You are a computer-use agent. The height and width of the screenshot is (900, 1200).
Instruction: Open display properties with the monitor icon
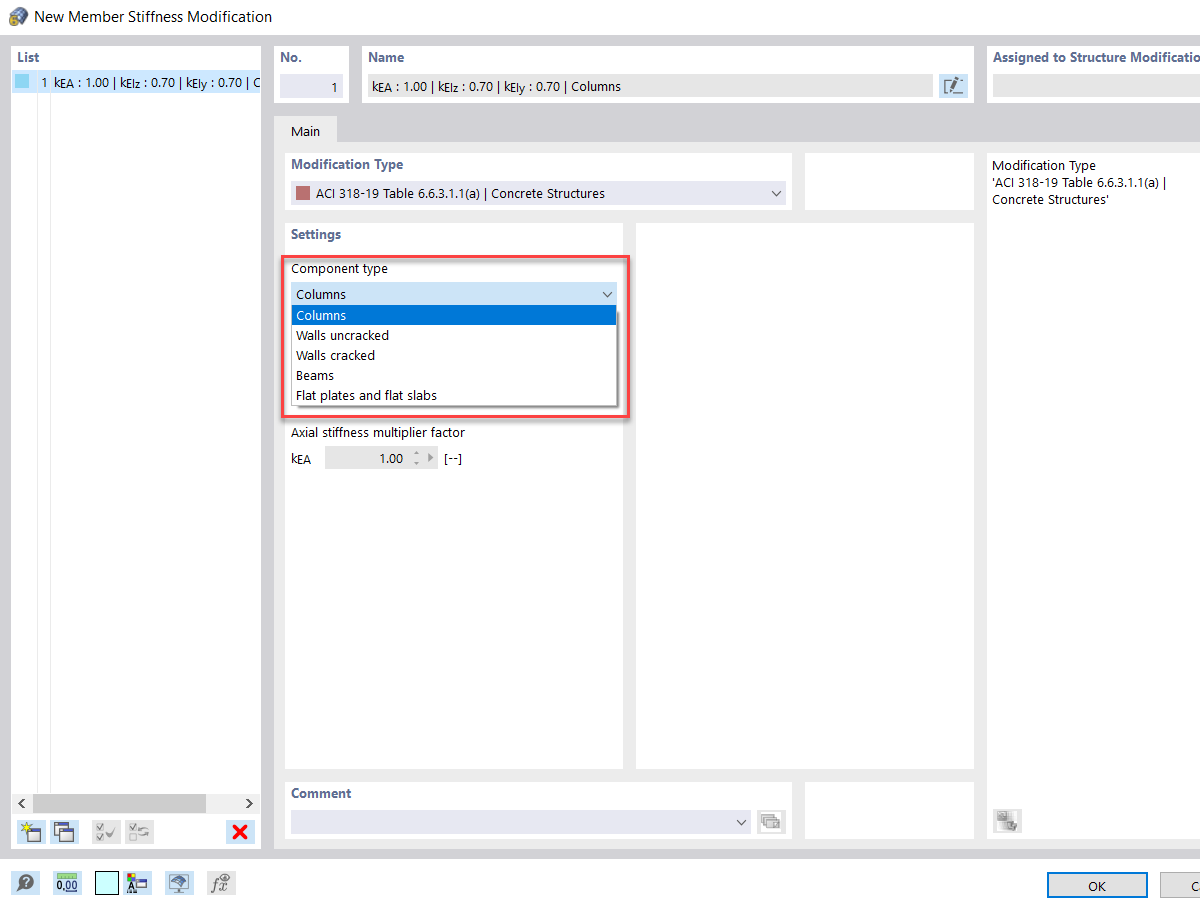(x=179, y=883)
